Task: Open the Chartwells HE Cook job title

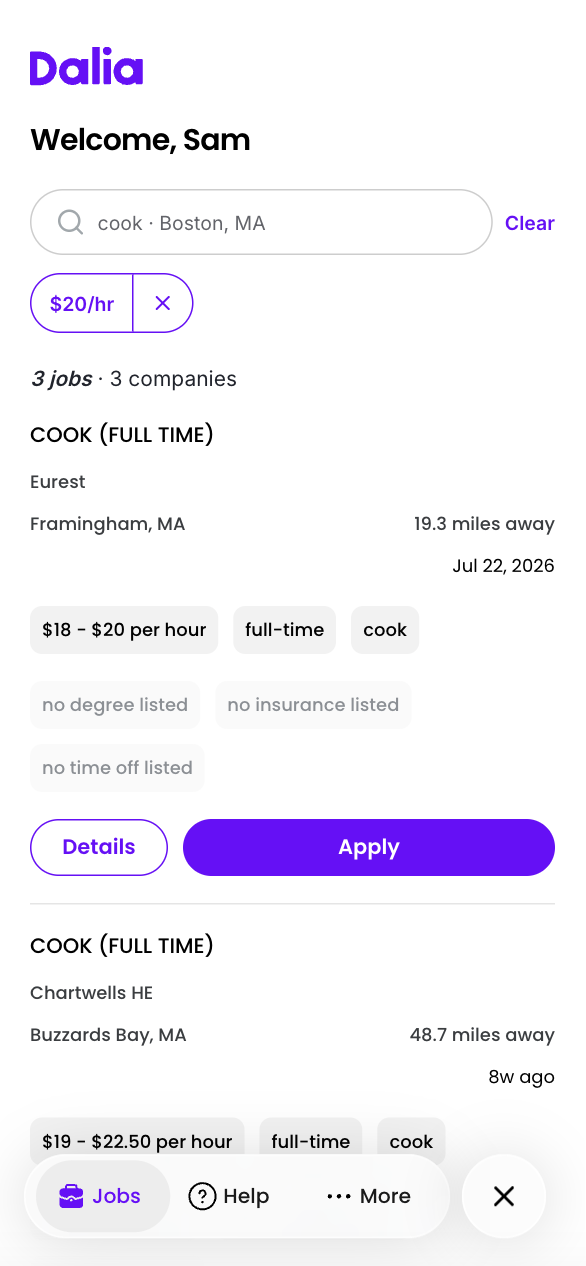Action: pyautogui.click(x=122, y=946)
